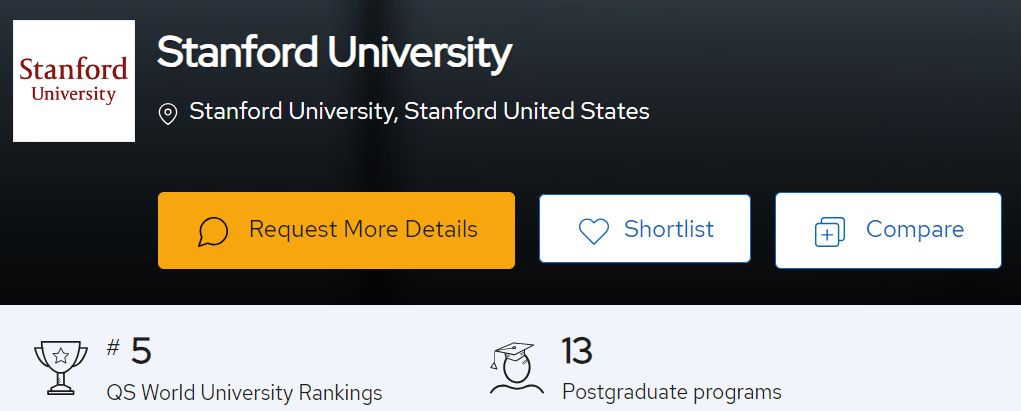Image resolution: width=1021 pixels, height=411 pixels.
Task: Click the speech bubble chat icon
Action: [213, 232]
